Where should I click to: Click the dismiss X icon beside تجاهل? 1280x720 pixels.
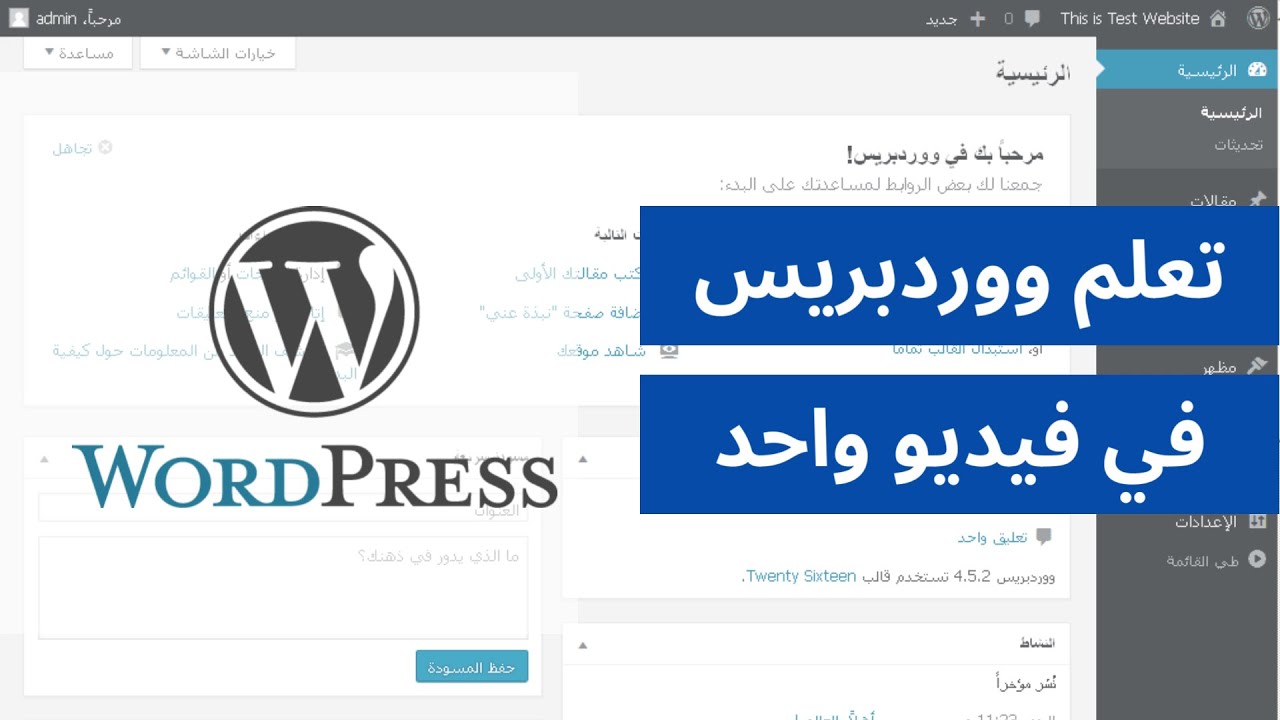point(105,147)
